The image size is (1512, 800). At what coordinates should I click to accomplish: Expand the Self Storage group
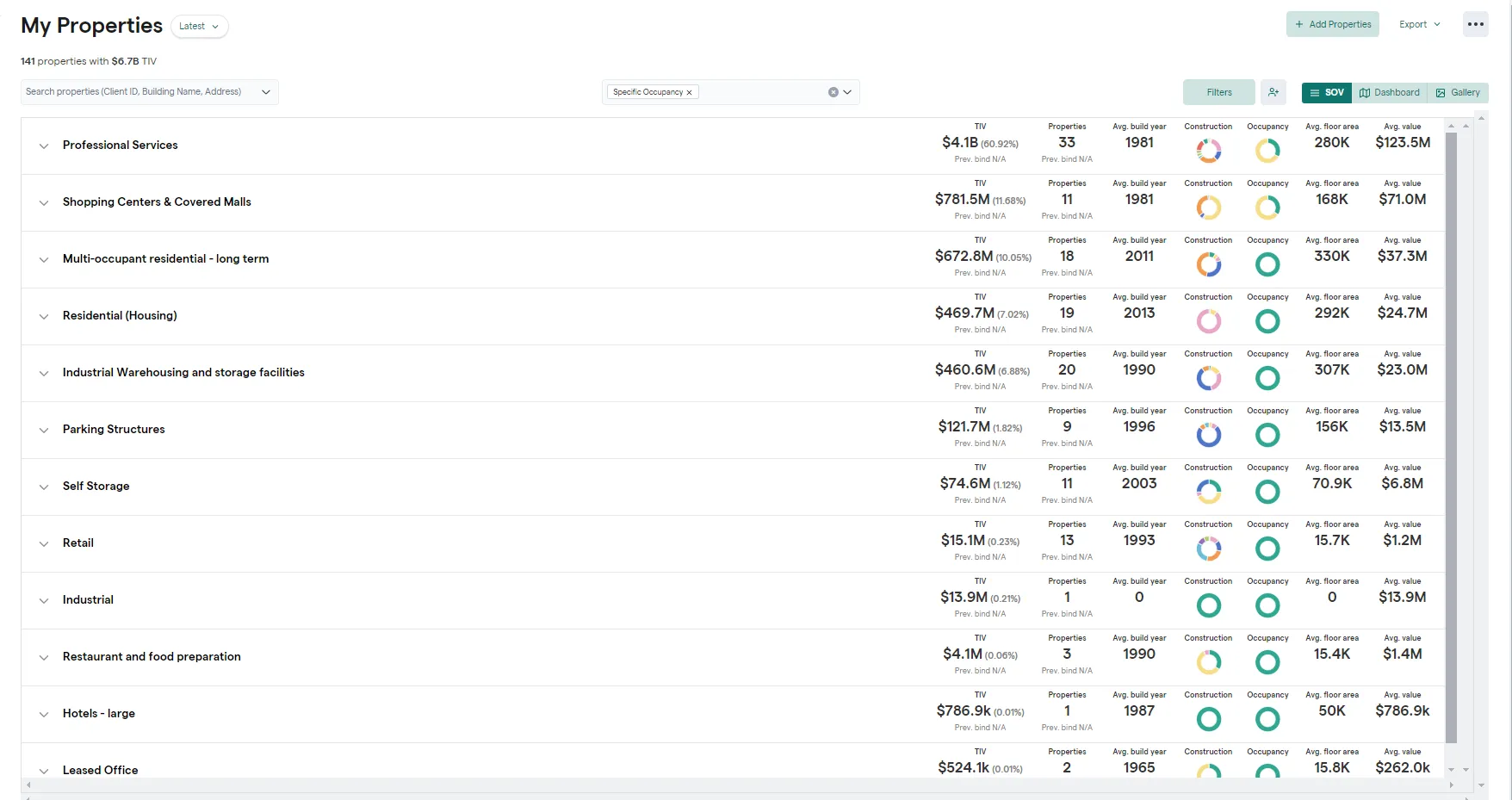click(44, 487)
